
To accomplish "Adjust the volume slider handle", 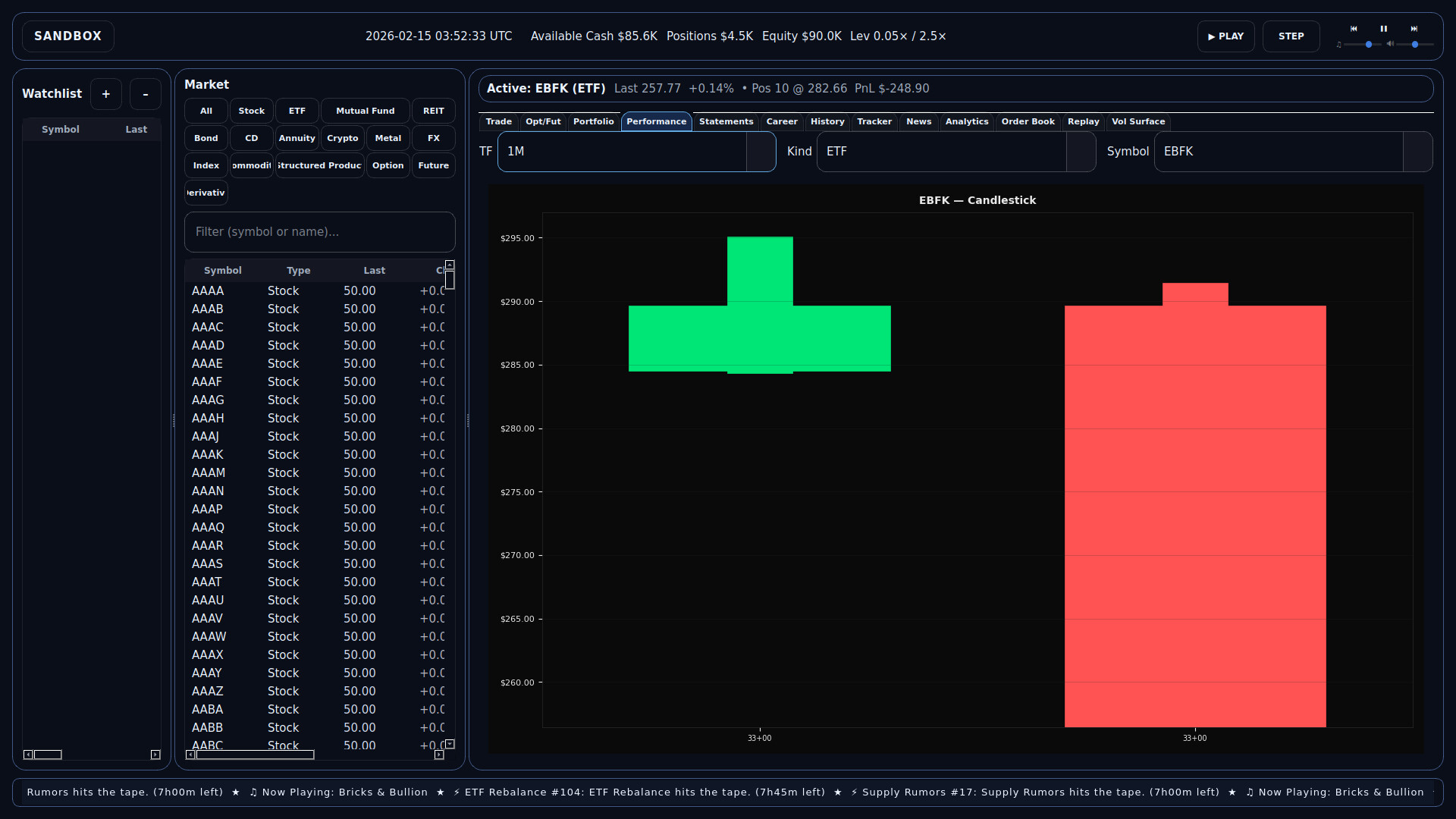I will 1415,45.
